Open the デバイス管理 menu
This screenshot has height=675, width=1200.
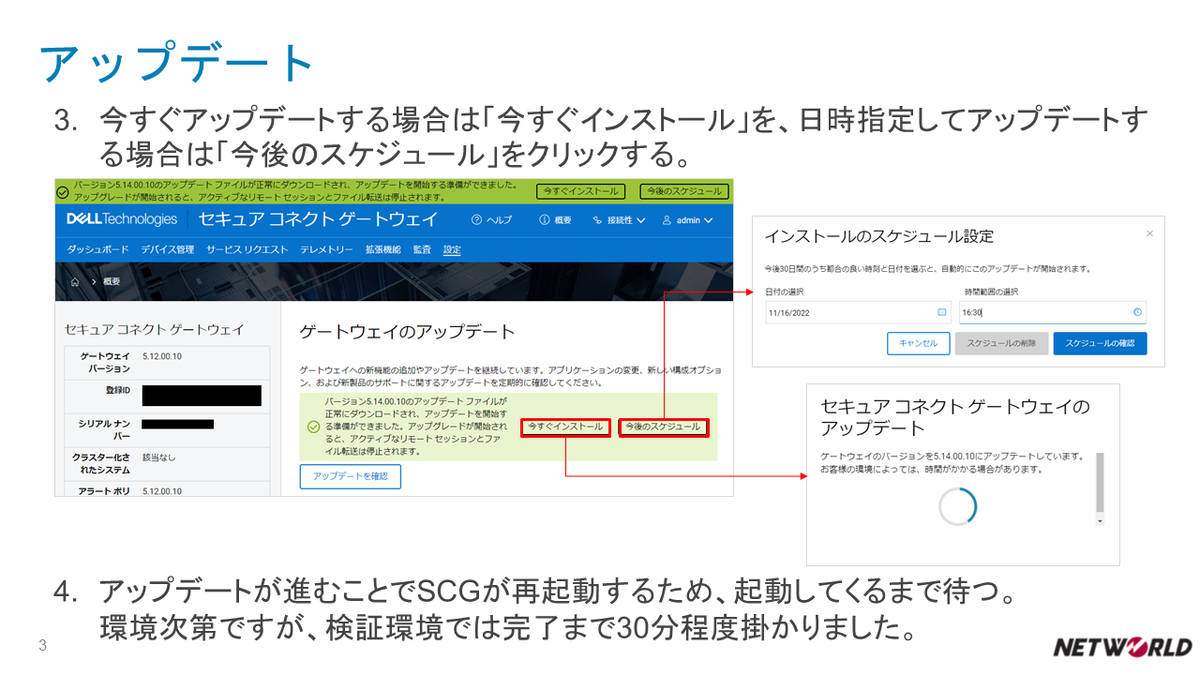click(x=167, y=249)
